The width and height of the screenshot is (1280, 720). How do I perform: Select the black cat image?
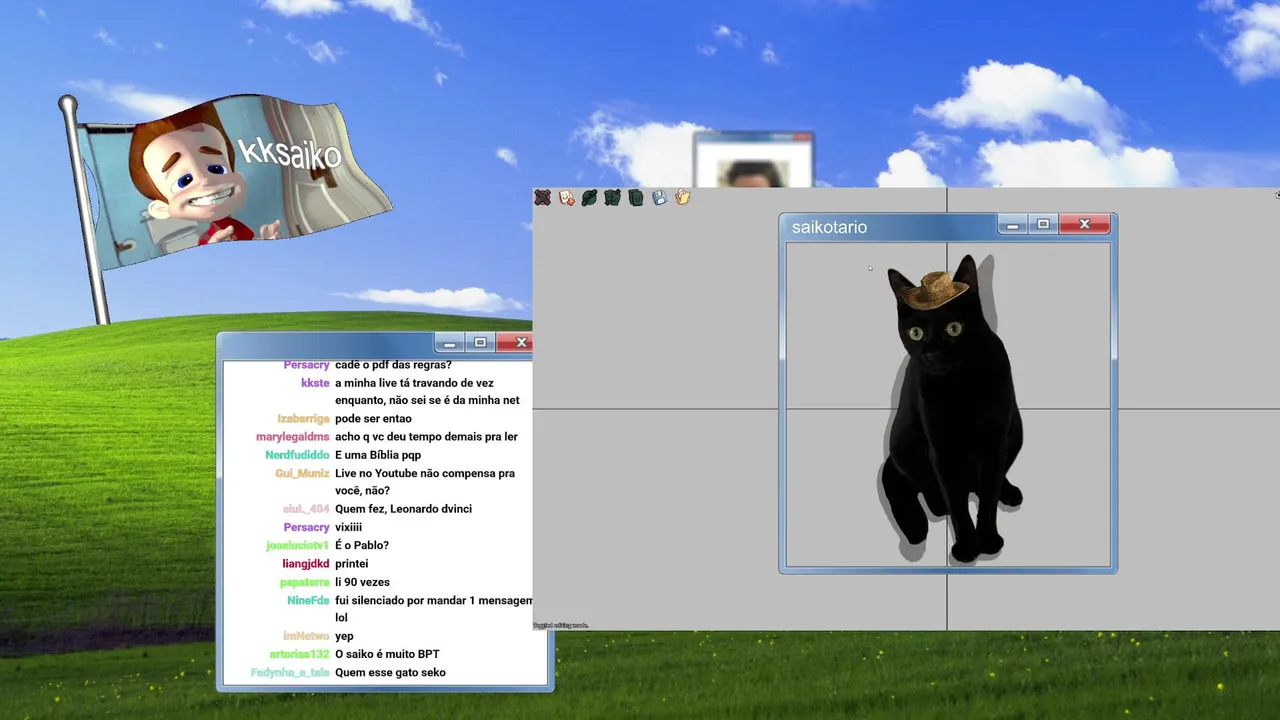tap(950, 410)
